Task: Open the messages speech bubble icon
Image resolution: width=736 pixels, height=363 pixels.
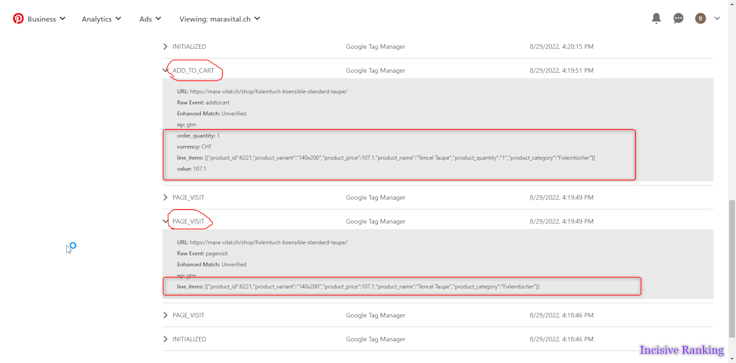Action: click(x=678, y=19)
